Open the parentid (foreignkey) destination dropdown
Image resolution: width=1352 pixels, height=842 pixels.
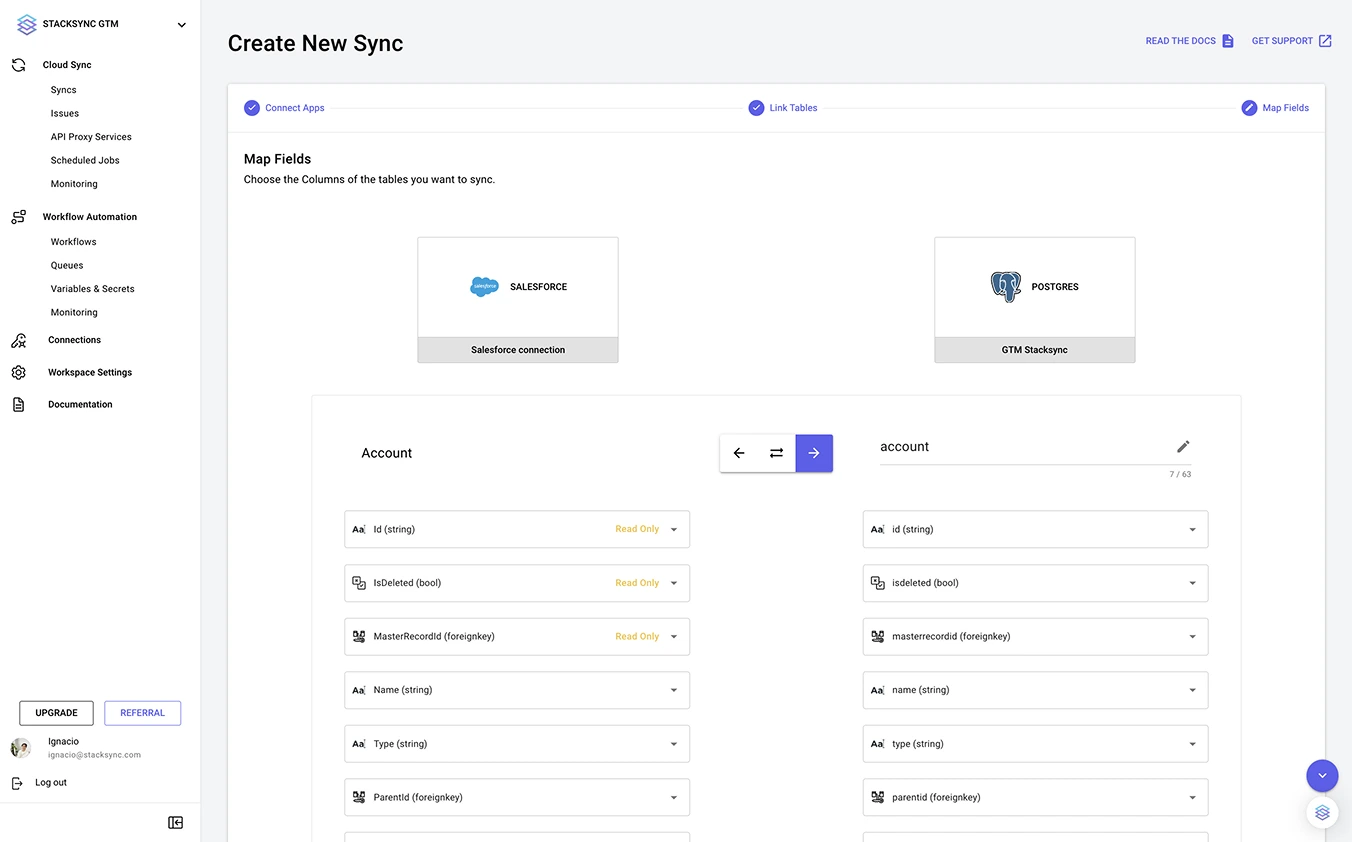pos(1035,798)
